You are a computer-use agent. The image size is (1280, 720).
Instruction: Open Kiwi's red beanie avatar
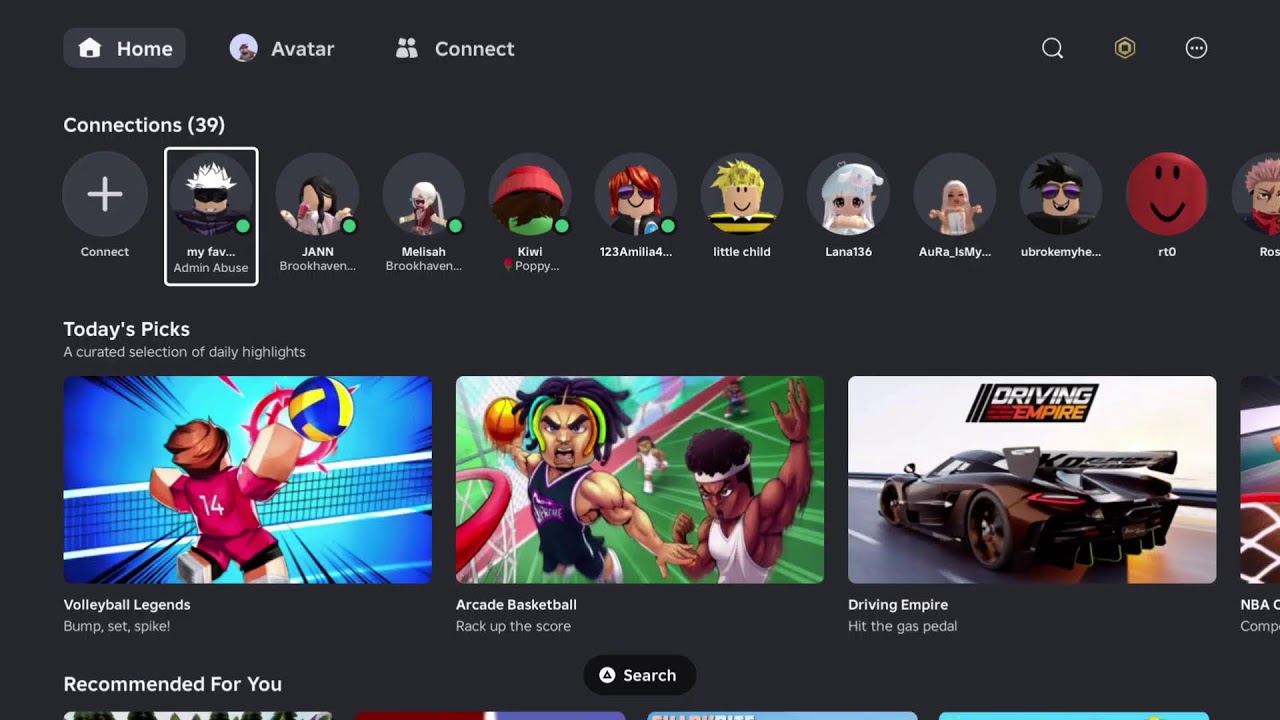(x=530, y=194)
